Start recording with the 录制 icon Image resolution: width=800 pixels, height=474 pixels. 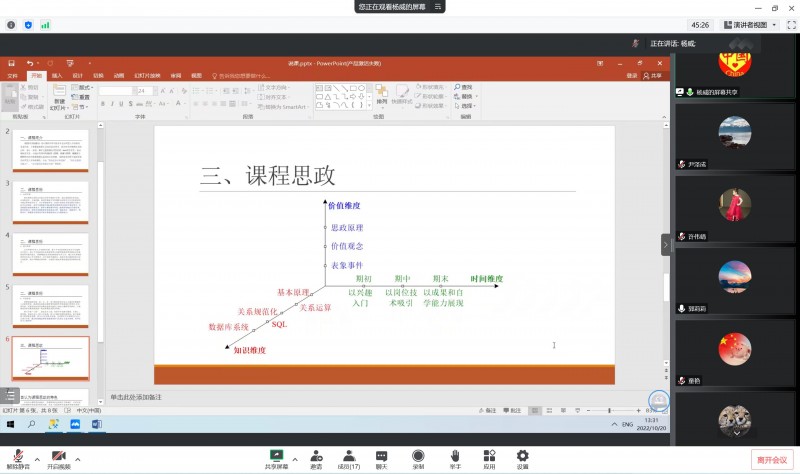click(418, 456)
